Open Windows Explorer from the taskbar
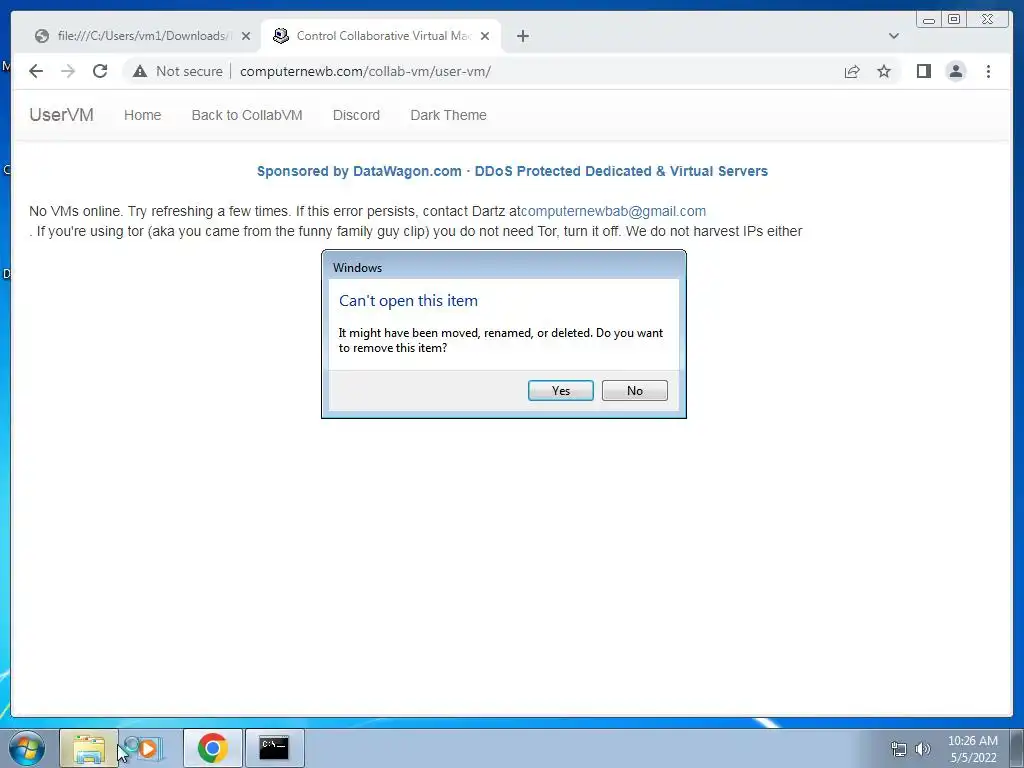The height and width of the screenshot is (768, 1024). tap(89, 748)
